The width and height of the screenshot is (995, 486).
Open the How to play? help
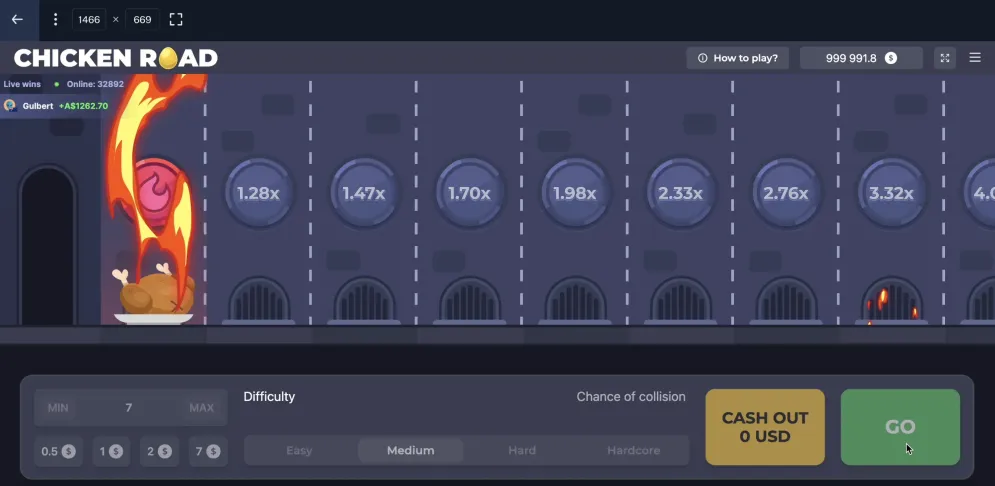tap(737, 58)
